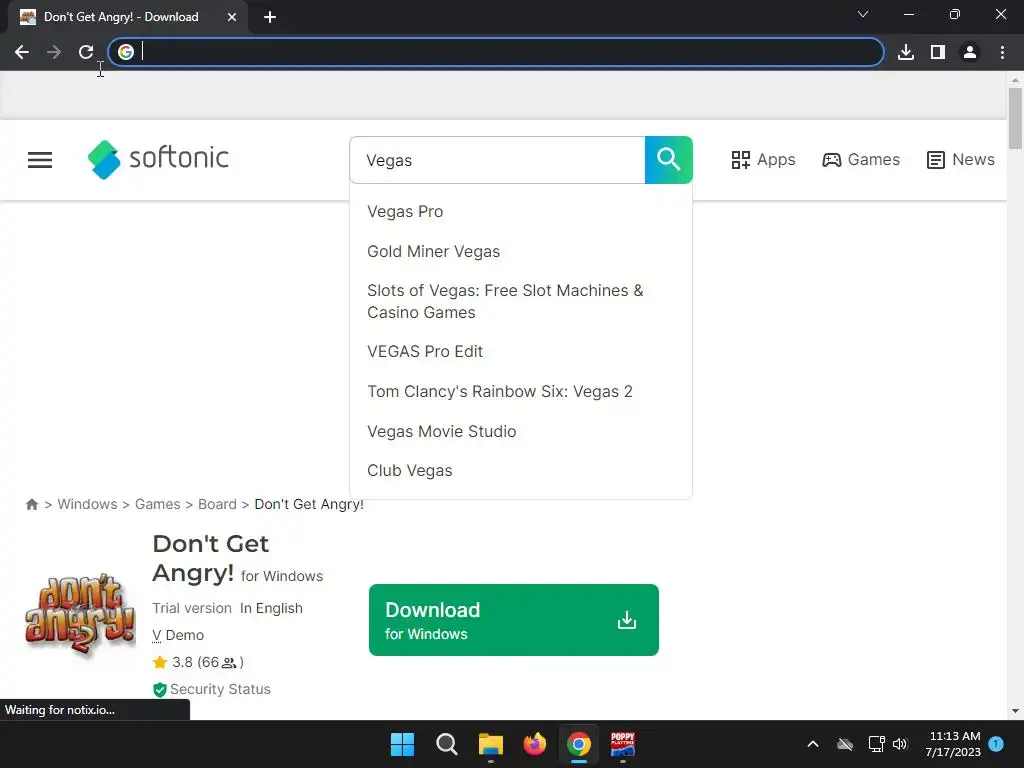
Task: Click the cloud sync tray icon
Action: coord(845,744)
